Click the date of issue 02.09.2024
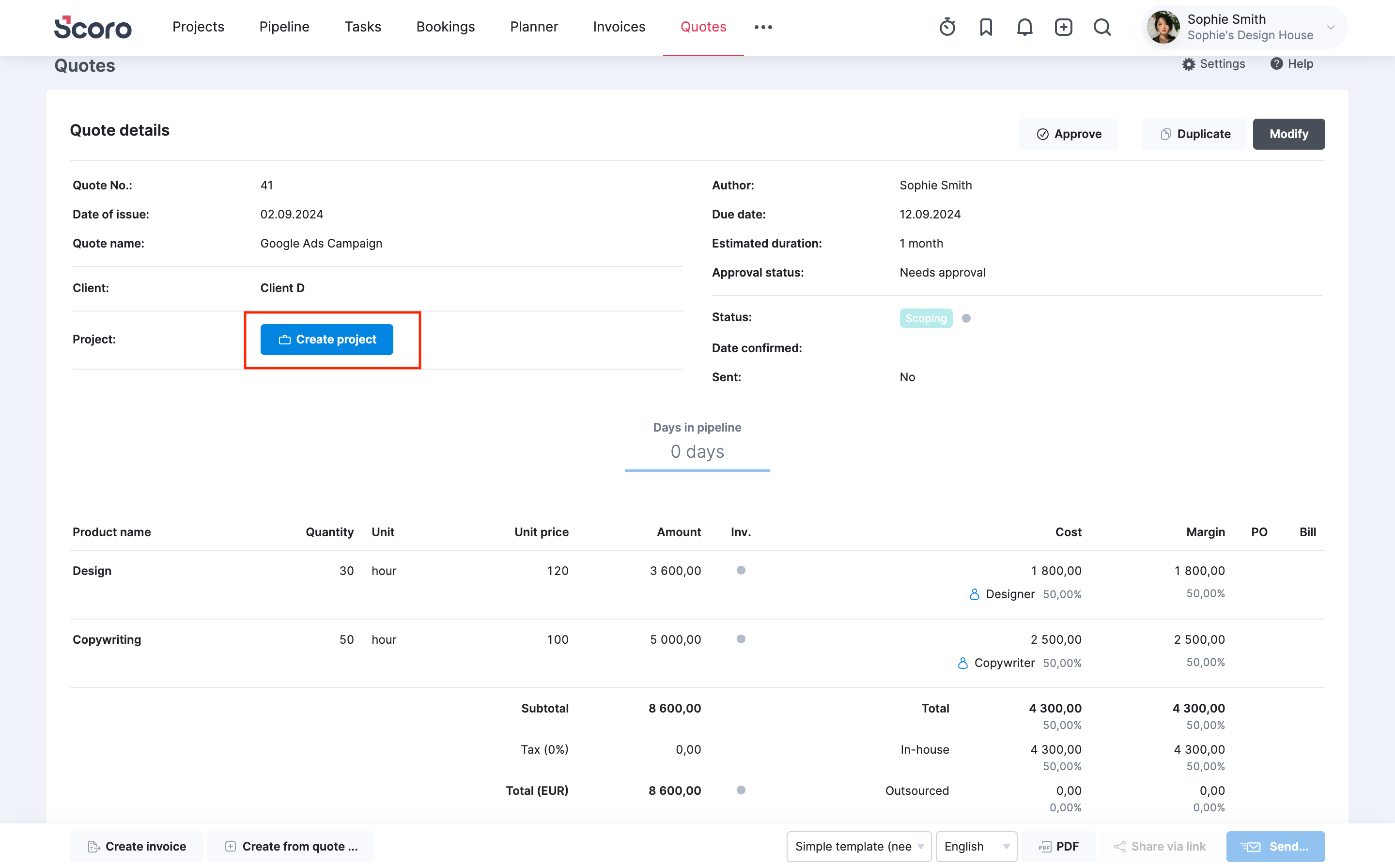Screen dimensions: 1395x868 (292, 214)
